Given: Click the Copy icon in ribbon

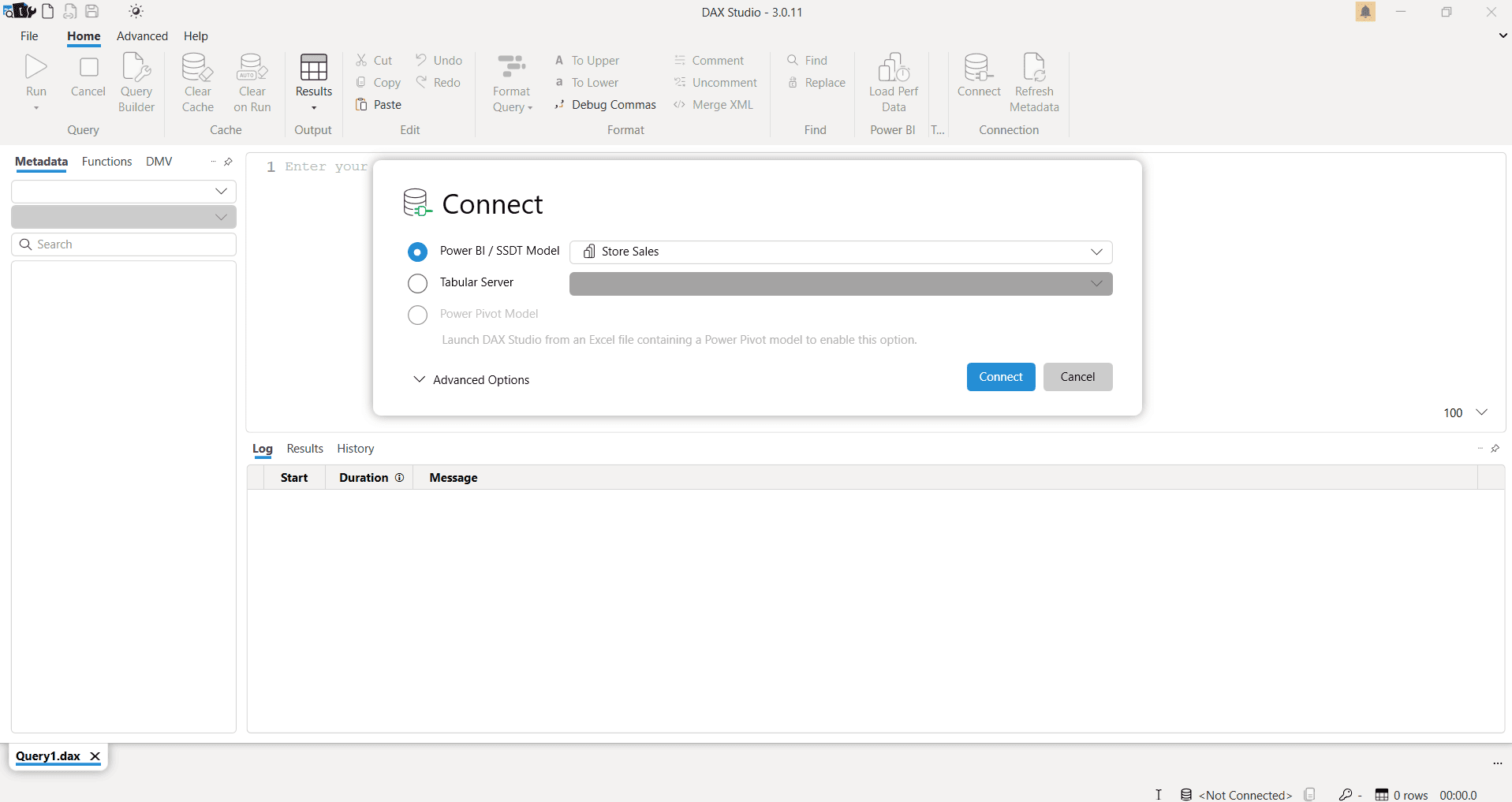Looking at the screenshot, I should pos(361,82).
